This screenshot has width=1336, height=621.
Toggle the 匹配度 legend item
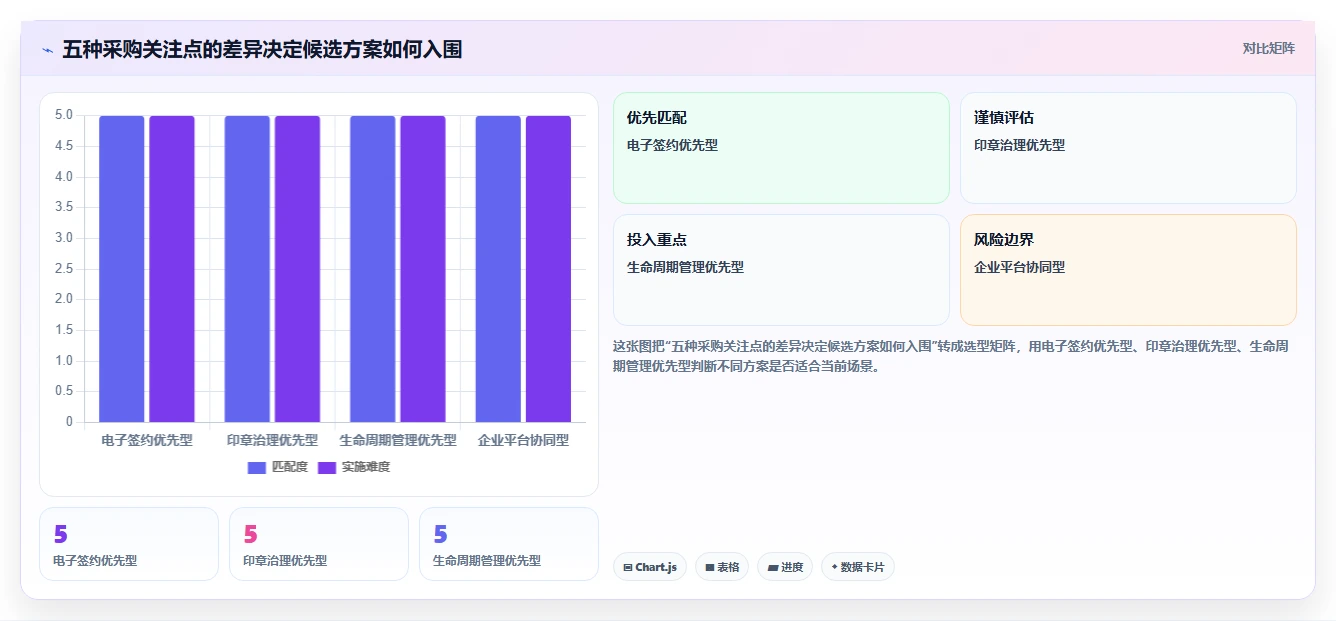[x=278, y=467]
